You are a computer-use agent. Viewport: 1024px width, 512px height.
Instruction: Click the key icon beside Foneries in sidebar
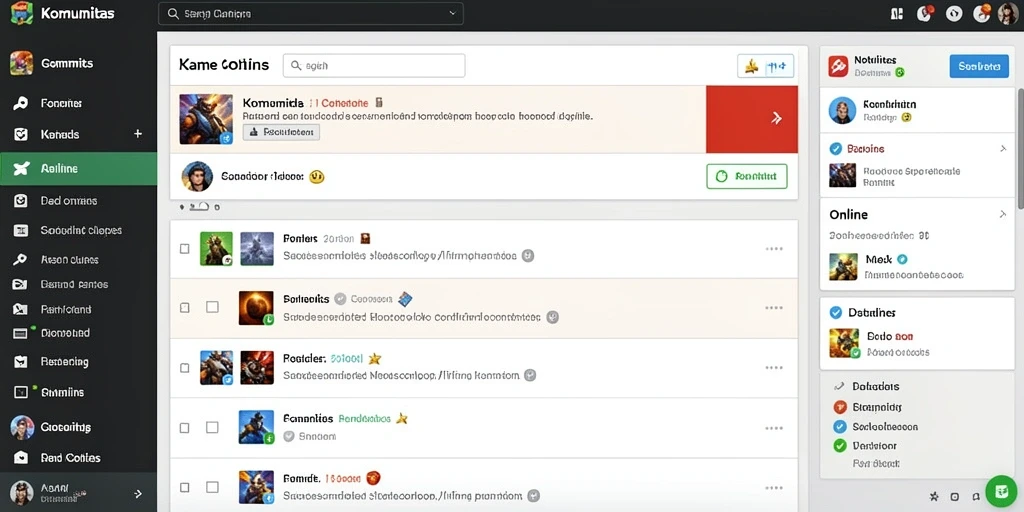pos(20,103)
